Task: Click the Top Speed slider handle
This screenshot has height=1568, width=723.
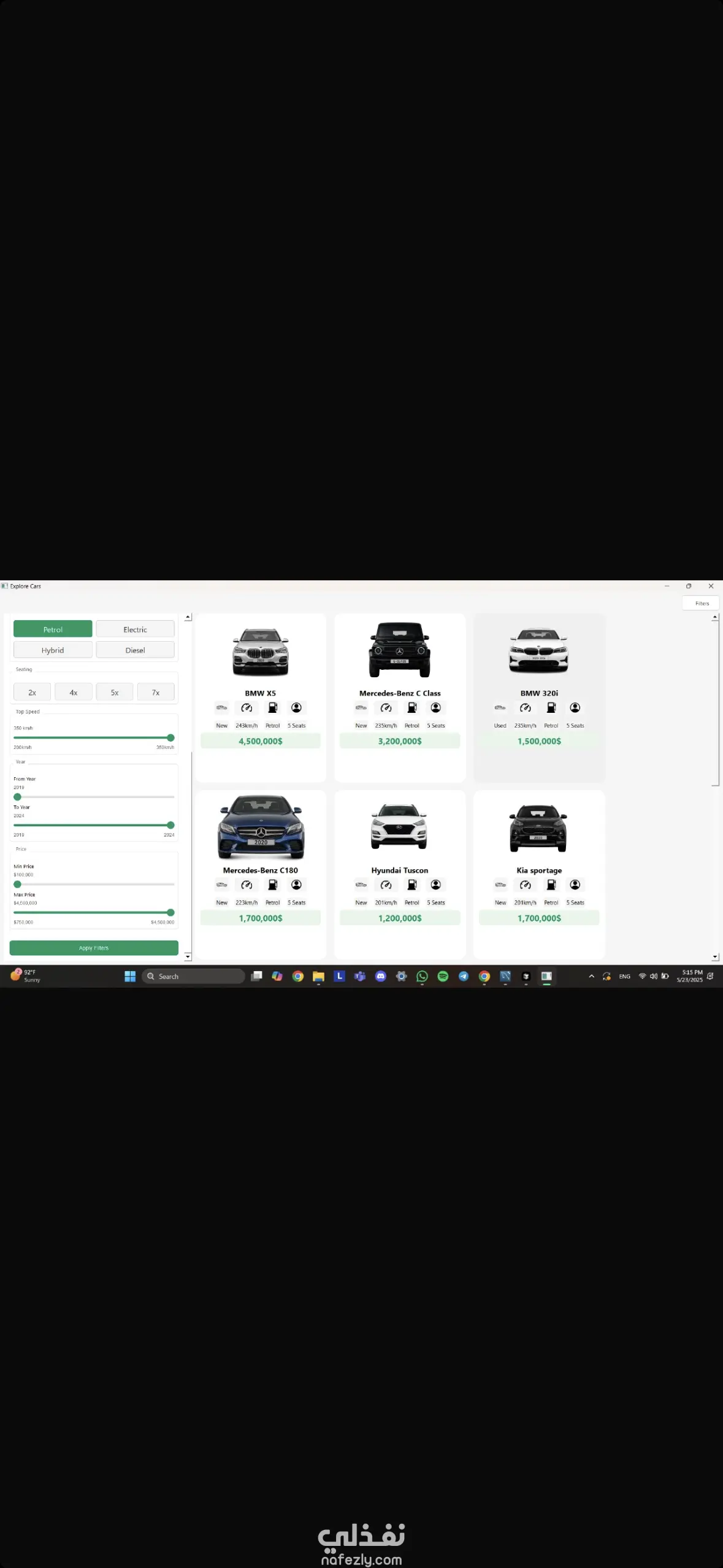Action: point(170,738)
